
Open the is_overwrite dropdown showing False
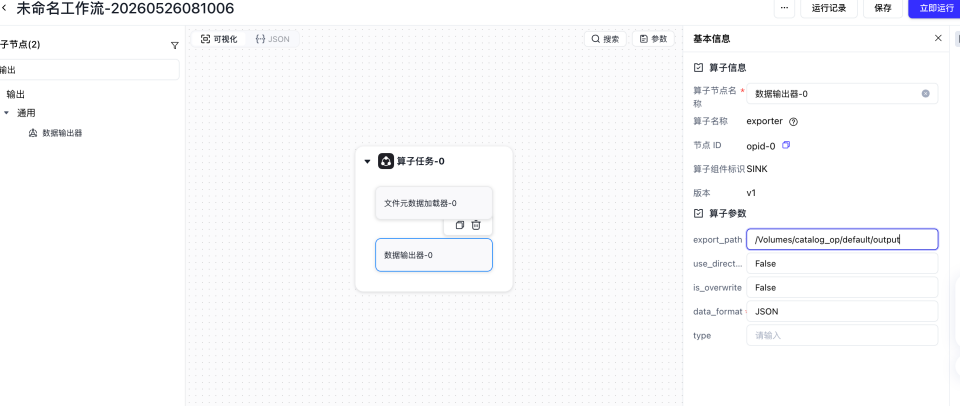click(842, 287)
